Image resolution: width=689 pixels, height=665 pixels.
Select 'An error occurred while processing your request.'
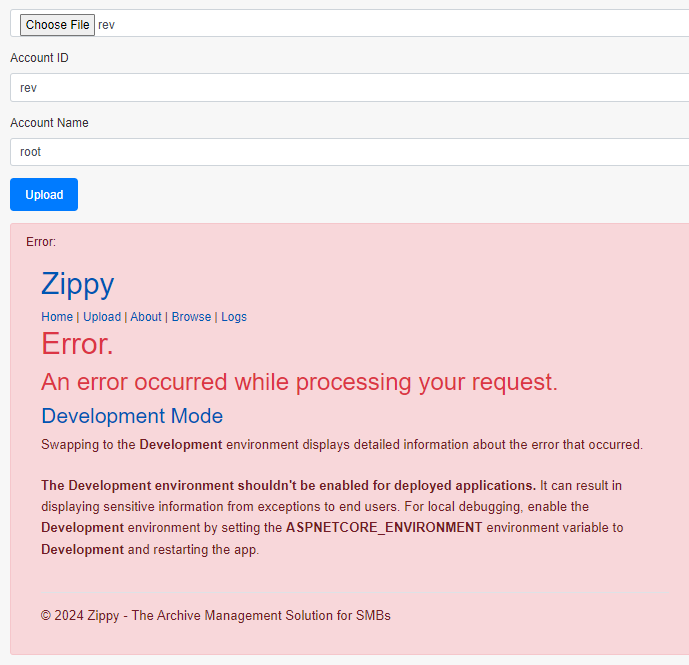point(299,382)
